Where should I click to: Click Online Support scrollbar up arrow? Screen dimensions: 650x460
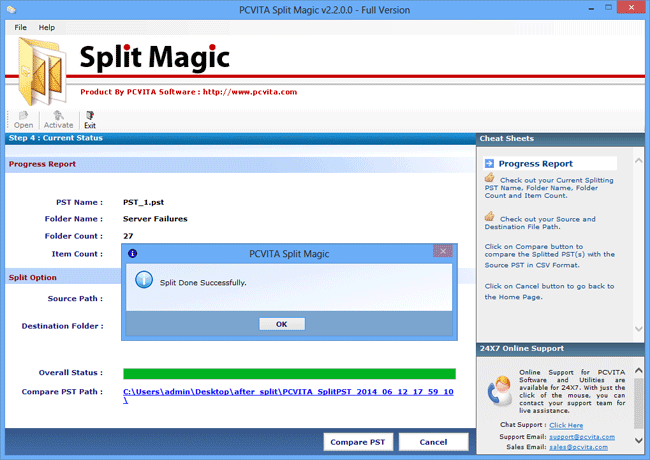tap(639, 370)
